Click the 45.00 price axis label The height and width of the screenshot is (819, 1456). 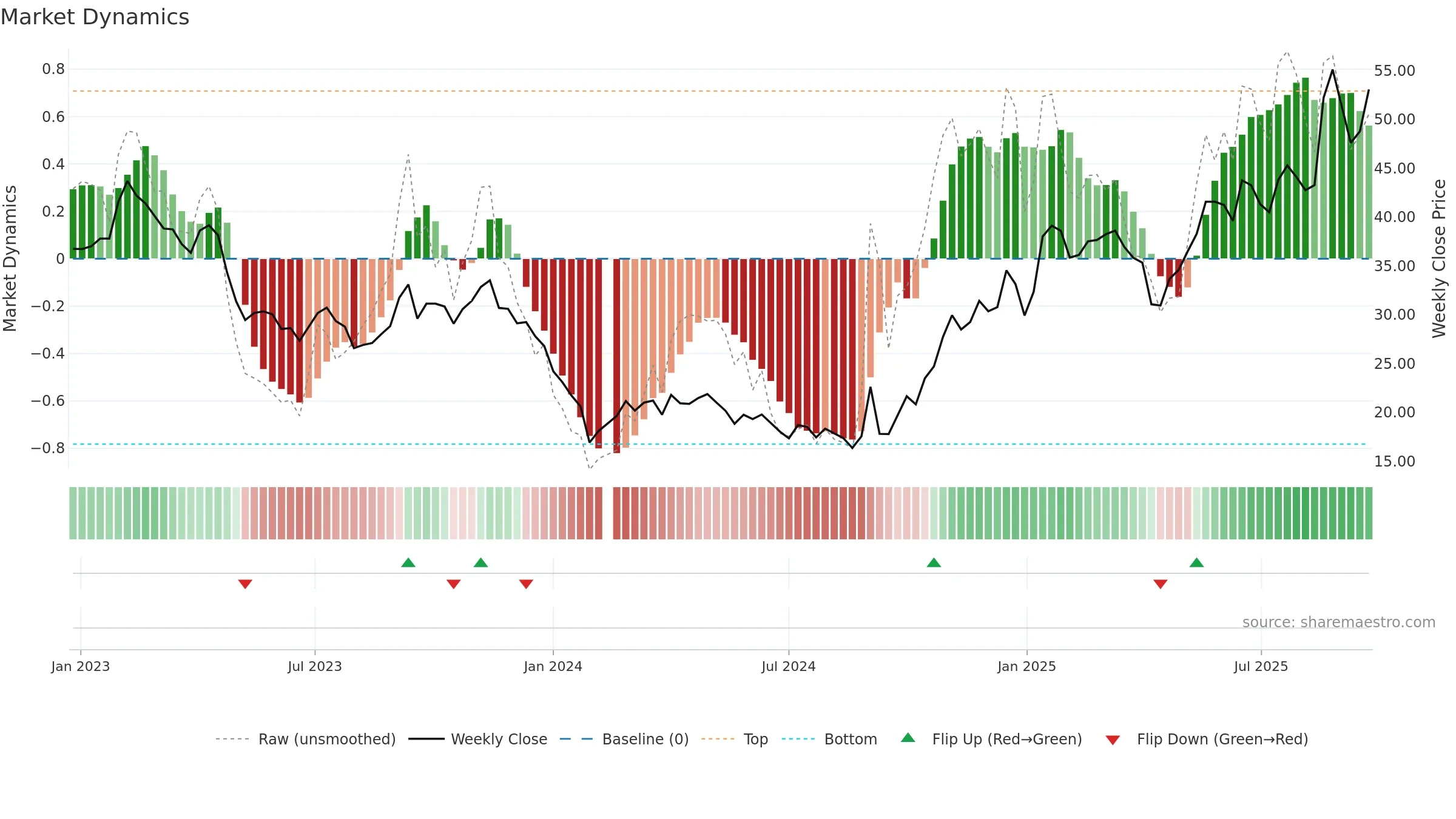tap(1395, 169)
